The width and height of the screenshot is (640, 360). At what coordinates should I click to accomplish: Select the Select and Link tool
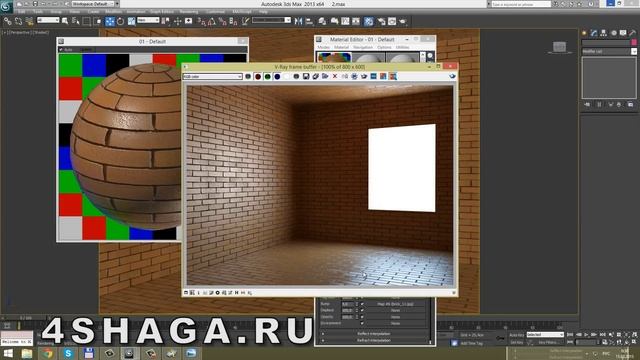coord(7,21)
